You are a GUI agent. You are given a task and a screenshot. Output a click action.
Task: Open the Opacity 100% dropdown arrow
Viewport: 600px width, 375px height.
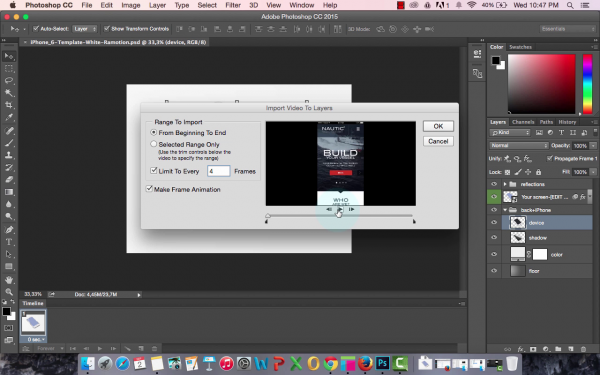[x=593, y=145]
